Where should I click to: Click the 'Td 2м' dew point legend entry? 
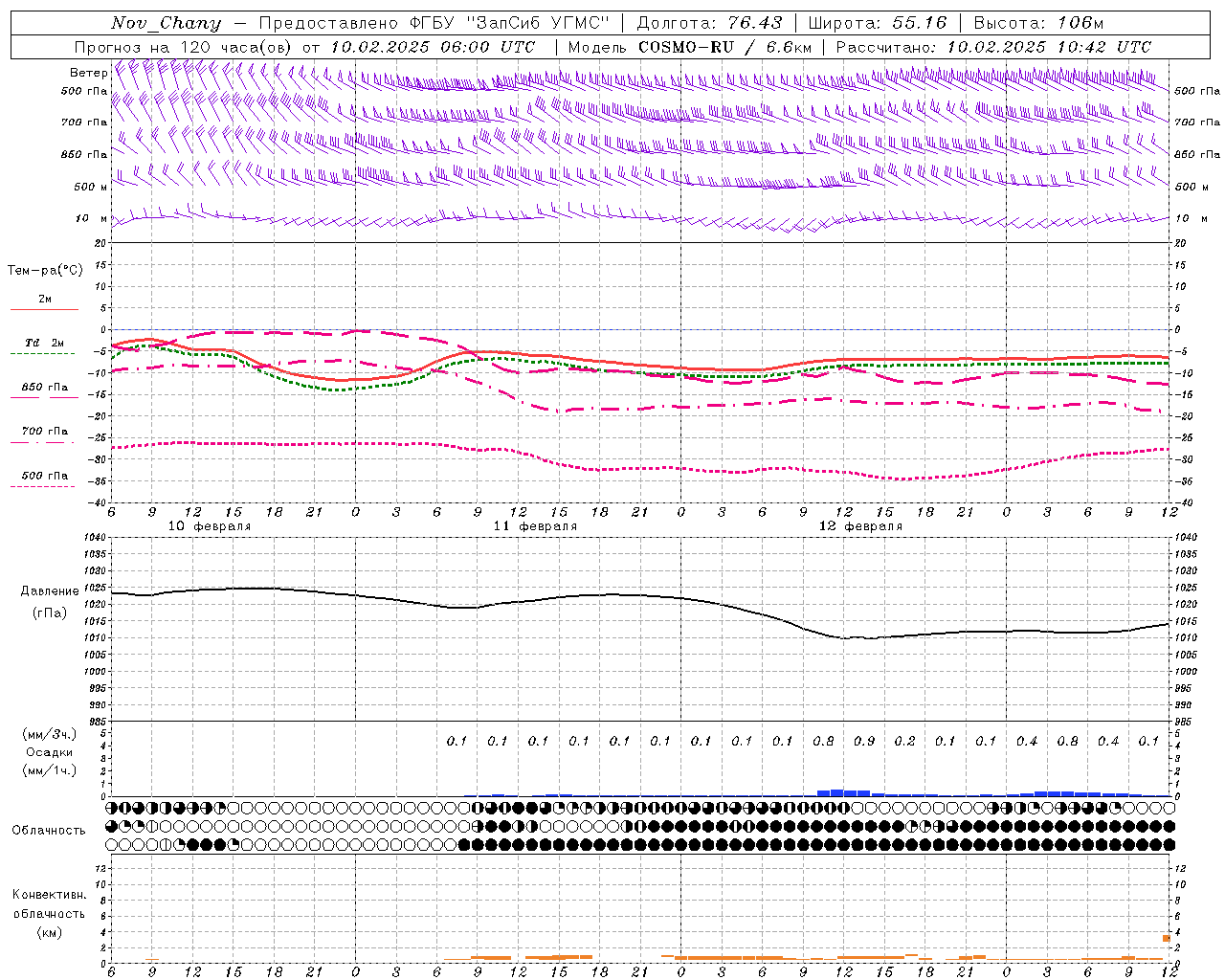coord(45,343)
